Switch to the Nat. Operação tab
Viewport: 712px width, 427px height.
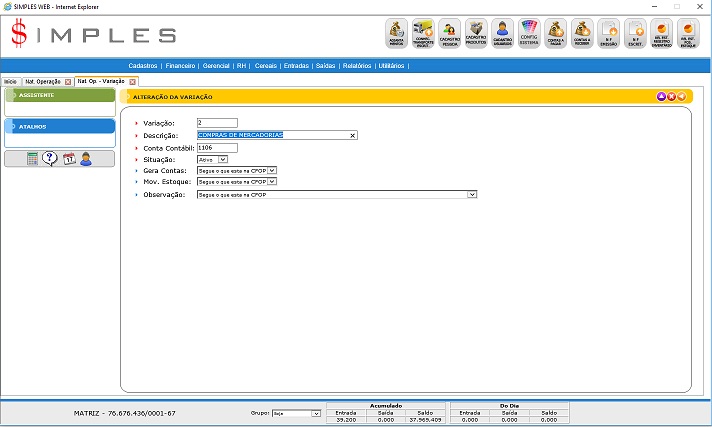click(x=43, y=81)
